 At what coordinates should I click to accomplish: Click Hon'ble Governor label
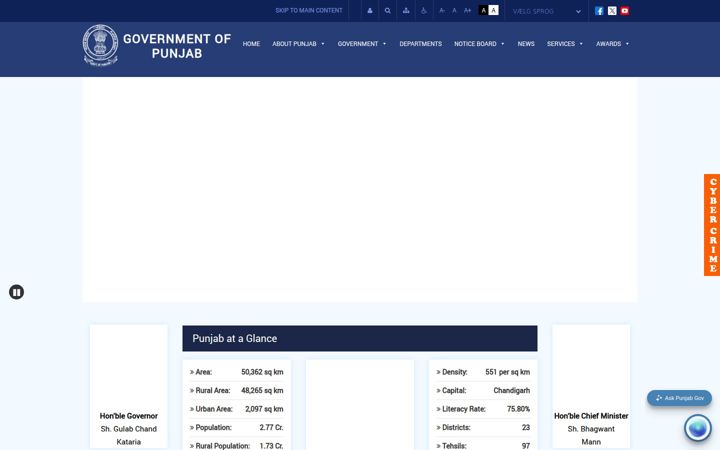(x=129, y=416)
